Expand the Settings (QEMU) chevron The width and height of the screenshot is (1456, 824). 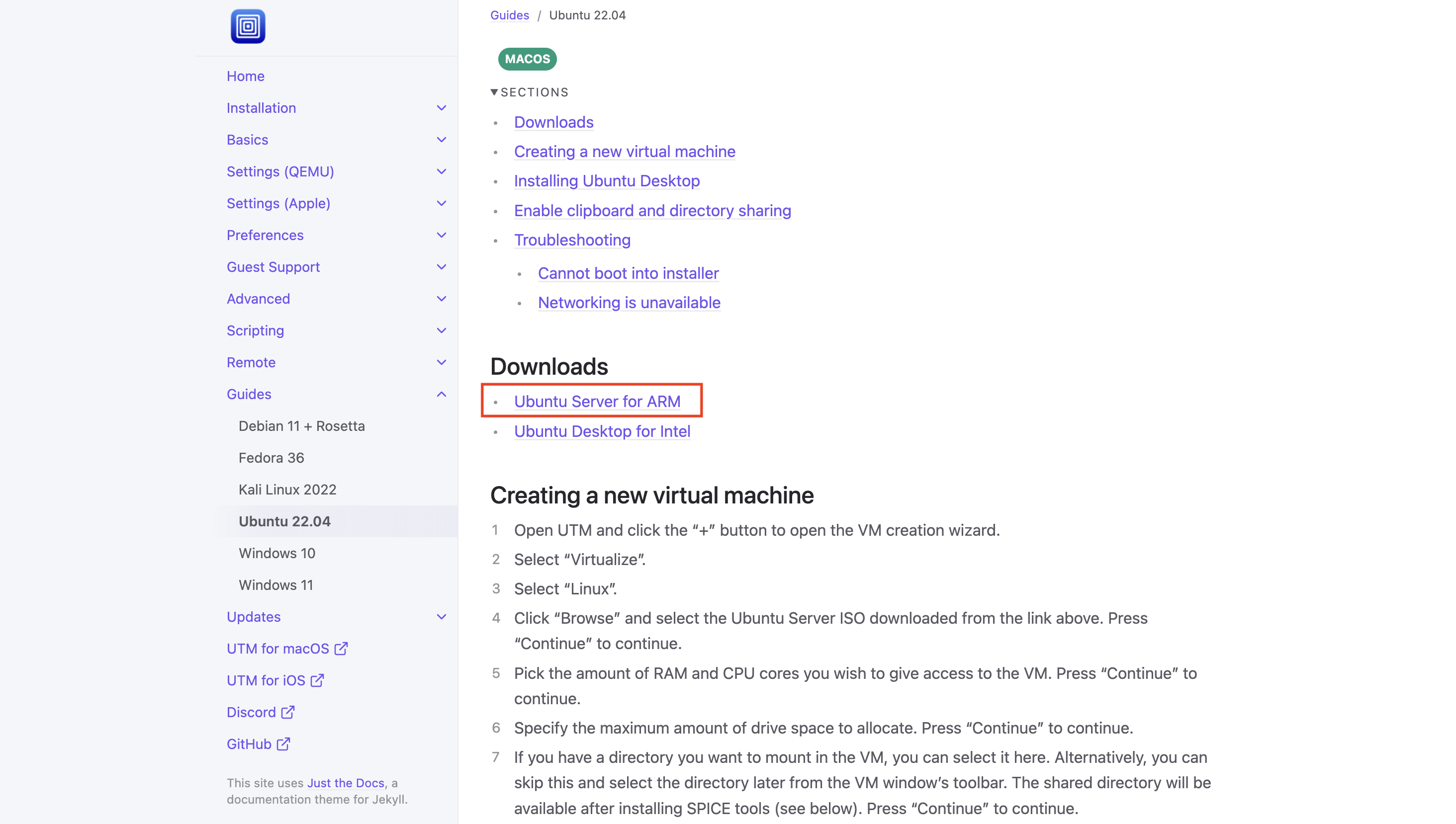[x=442, y=171]
